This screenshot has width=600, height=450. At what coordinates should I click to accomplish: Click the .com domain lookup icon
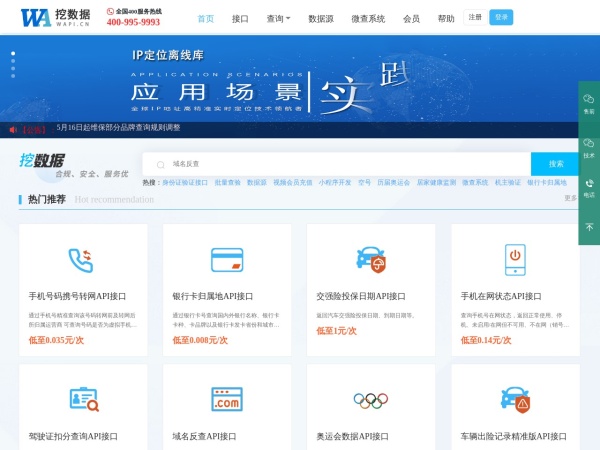coord(226,401)
